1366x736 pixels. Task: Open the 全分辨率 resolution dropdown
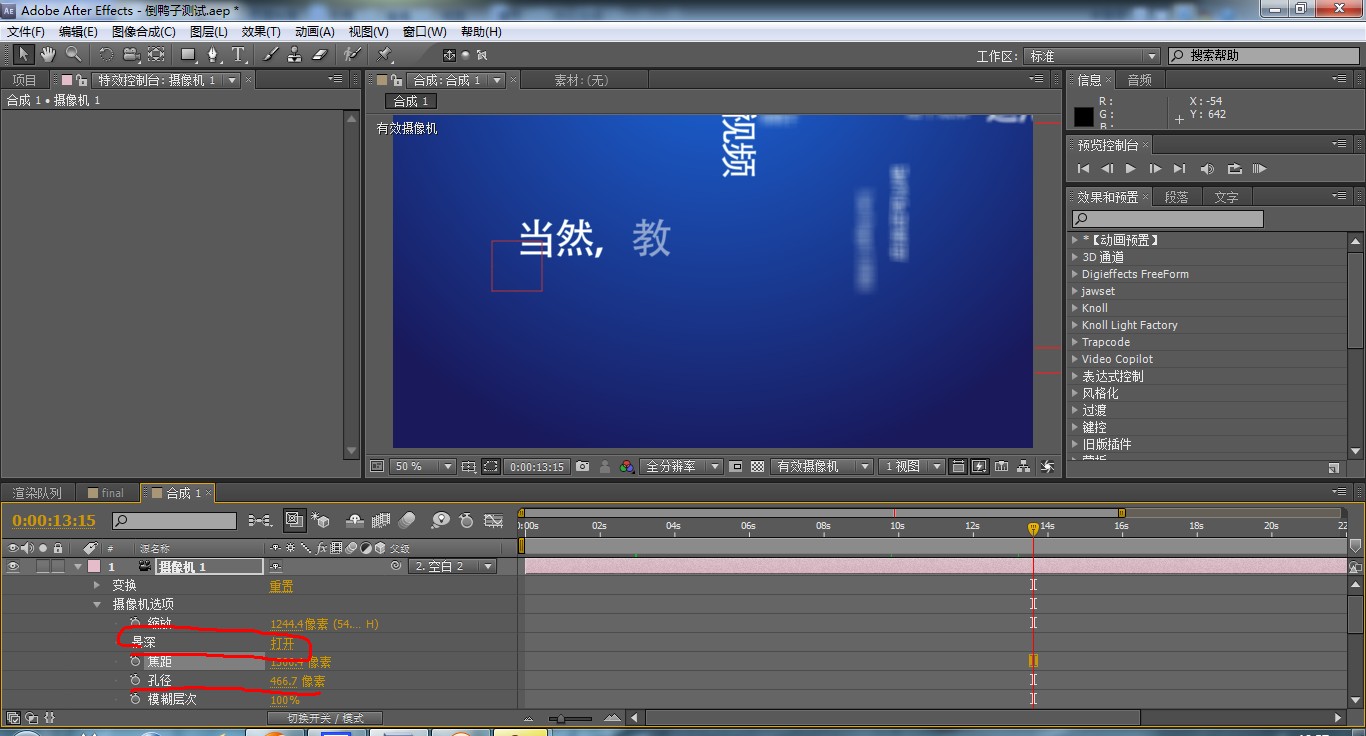682,466
